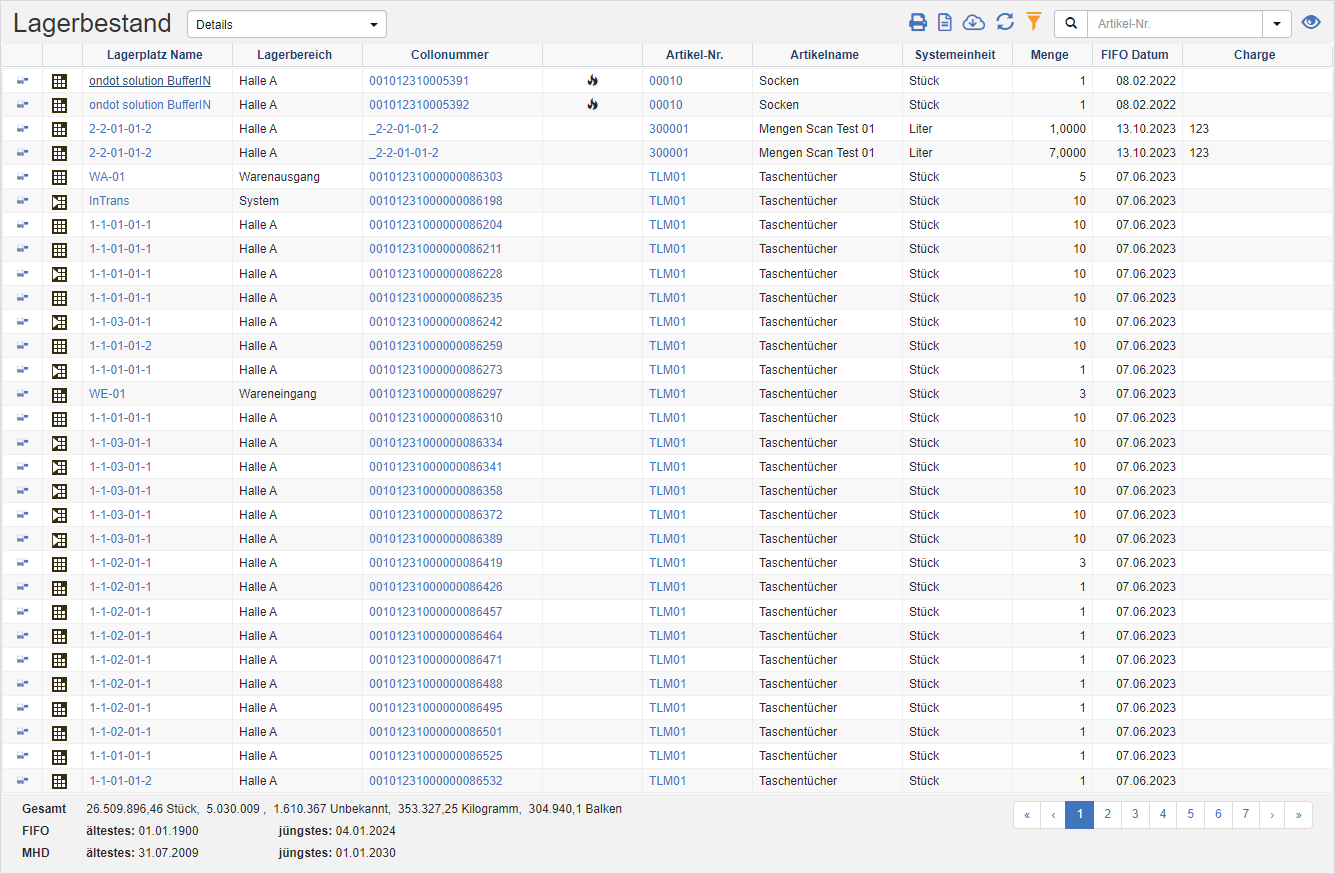Click the grid icon in the InTrans row

[59, 201]
